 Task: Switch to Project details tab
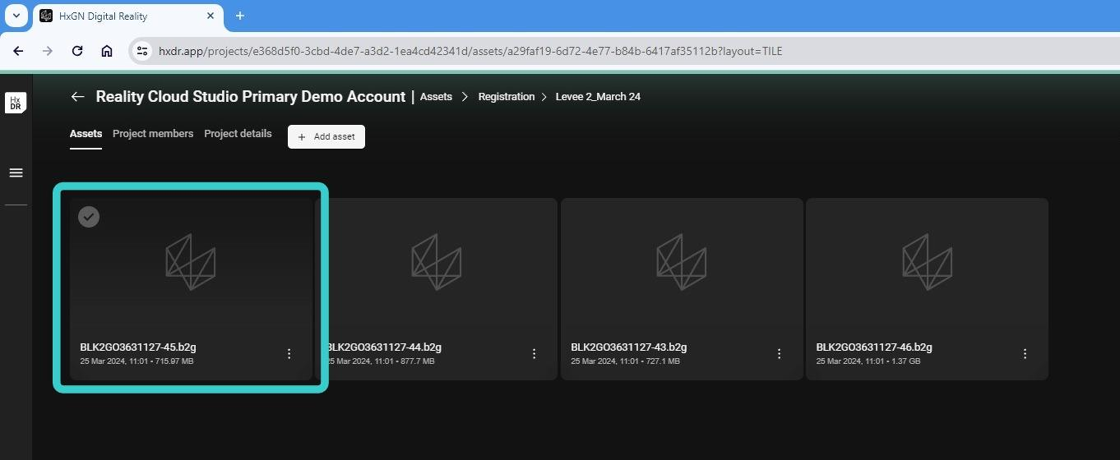pos(238,134)
